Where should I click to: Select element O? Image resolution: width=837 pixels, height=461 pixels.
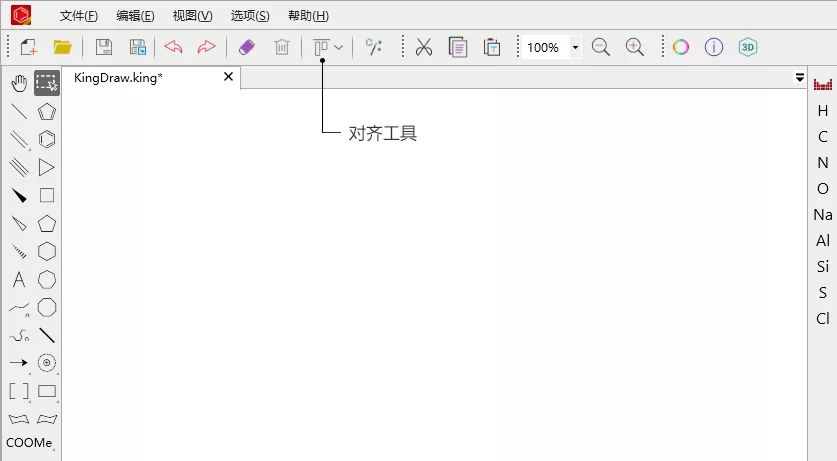[x=823, y=188]
